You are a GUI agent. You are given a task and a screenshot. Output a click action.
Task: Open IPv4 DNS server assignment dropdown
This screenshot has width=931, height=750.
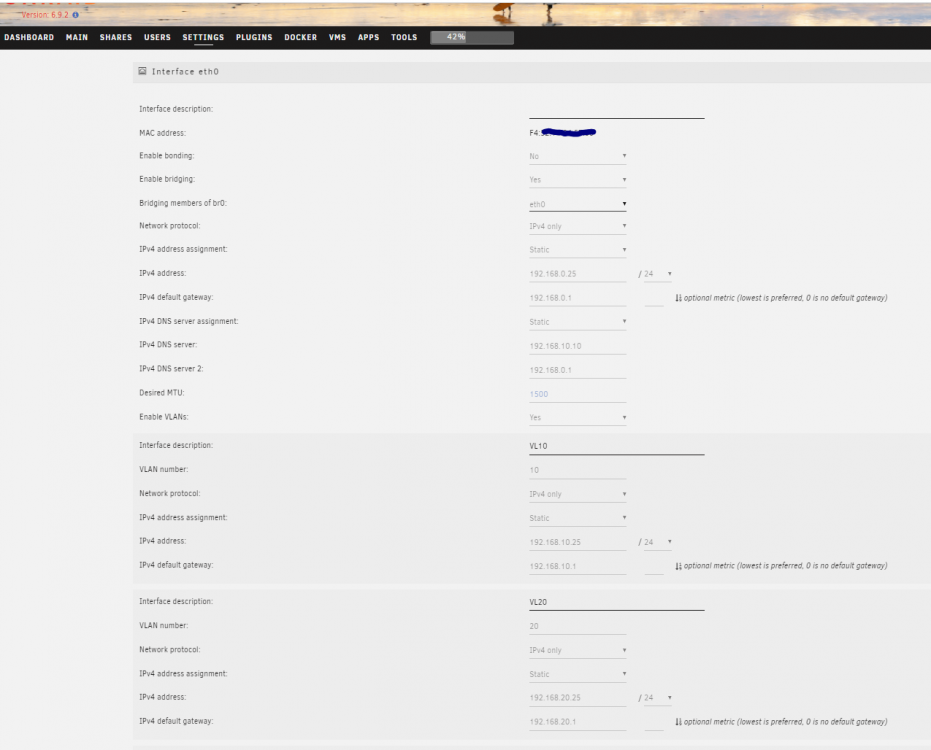pos(578,322)
